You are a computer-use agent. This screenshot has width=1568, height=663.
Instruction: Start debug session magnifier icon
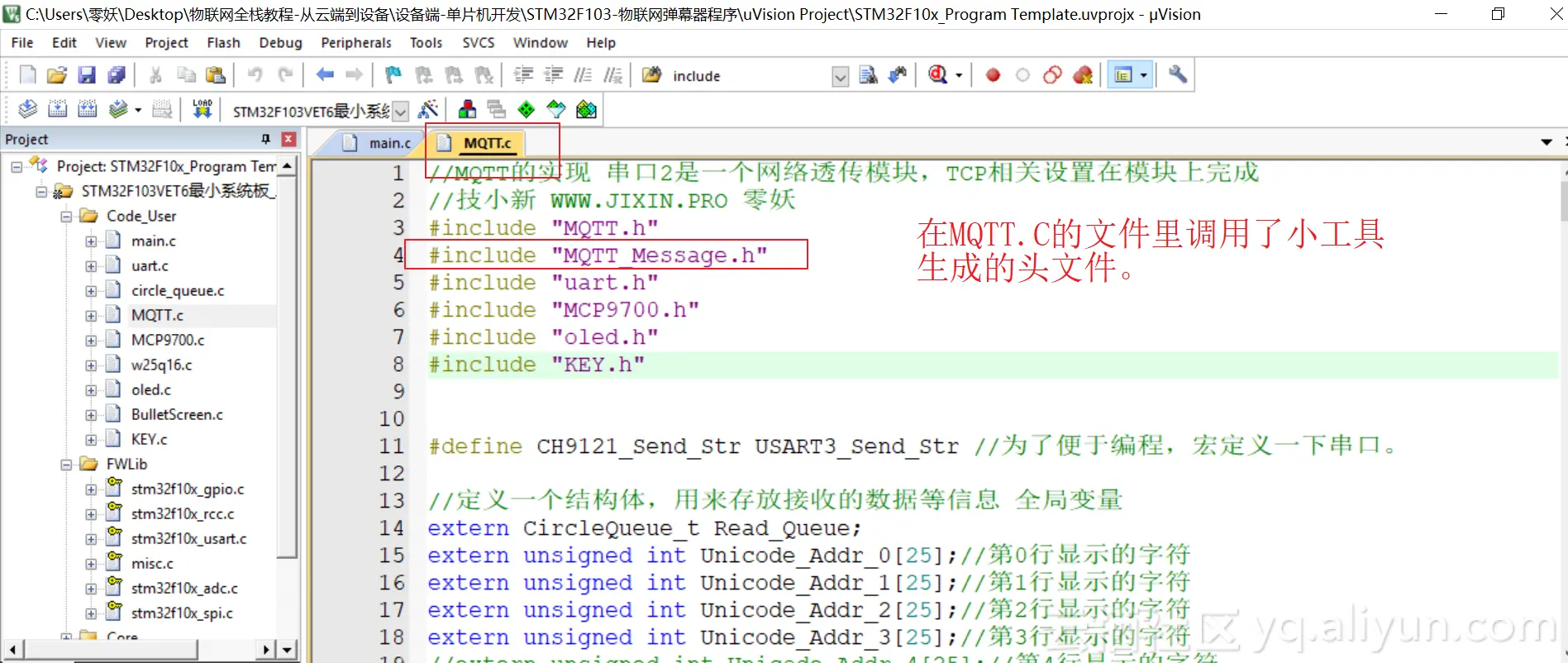coord(937,75)
